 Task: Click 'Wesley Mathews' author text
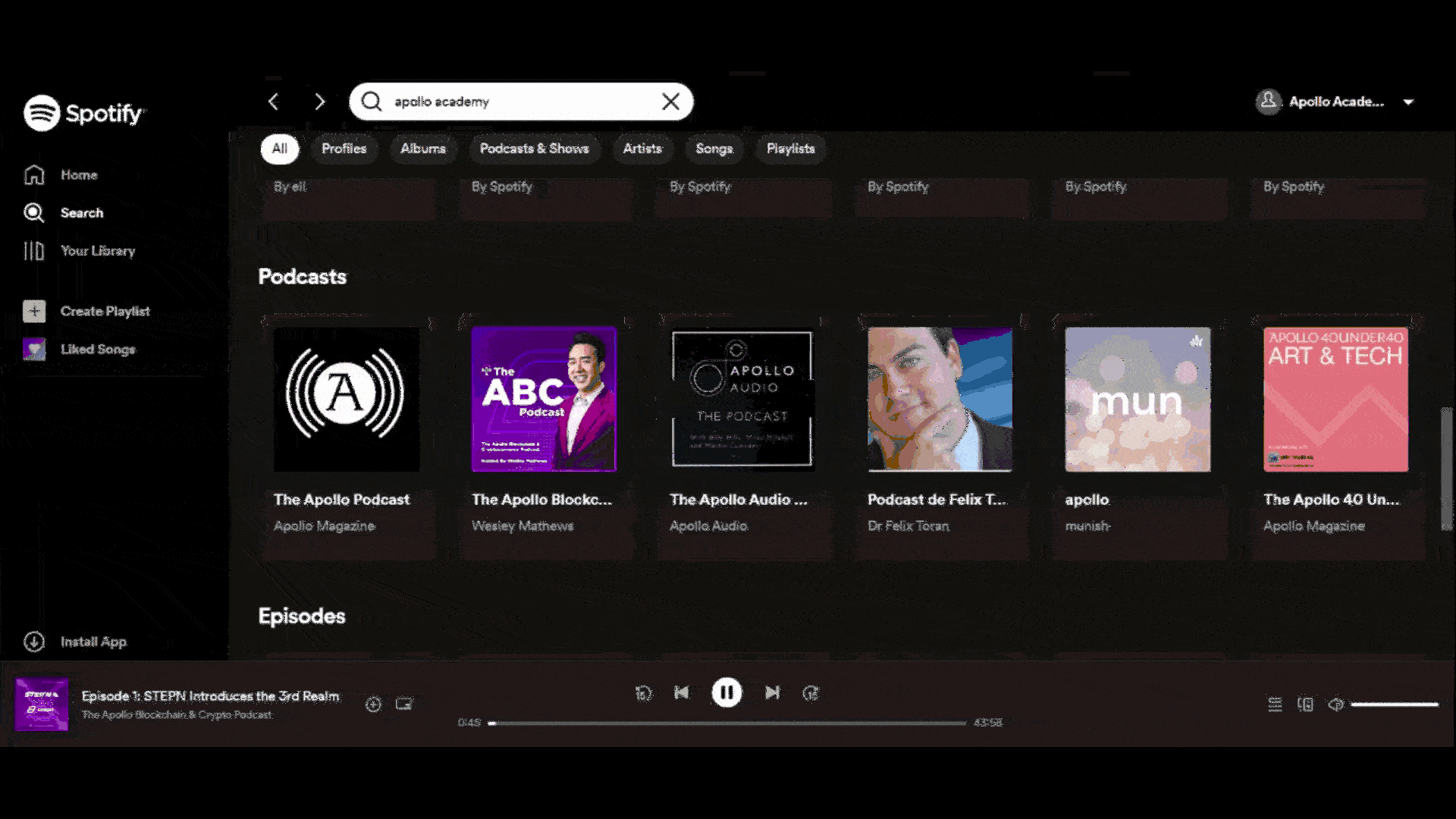point(522,526)
